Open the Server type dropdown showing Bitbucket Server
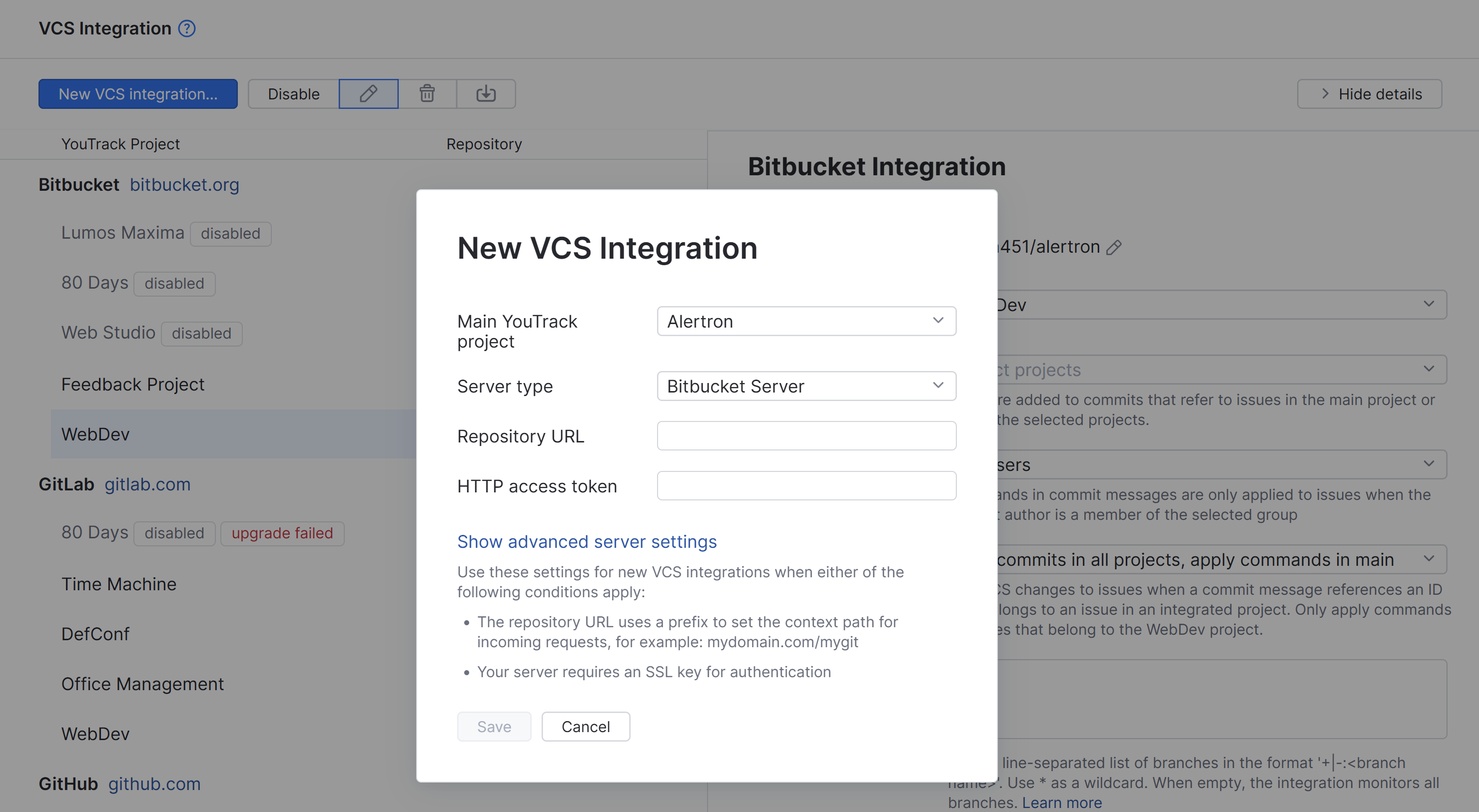Screen dimensions: 1479x812 [806, 386]
